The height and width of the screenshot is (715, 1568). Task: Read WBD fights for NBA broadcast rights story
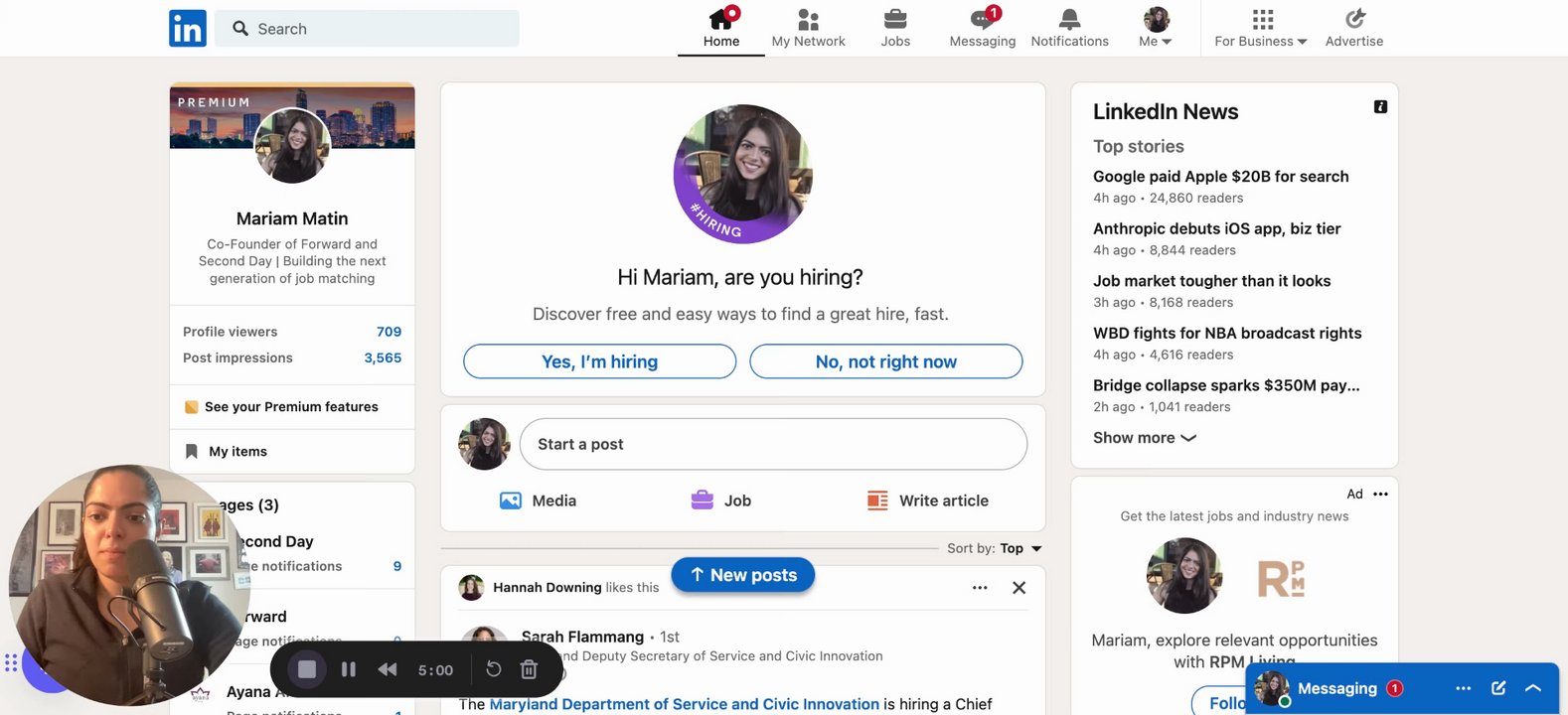1227,334
